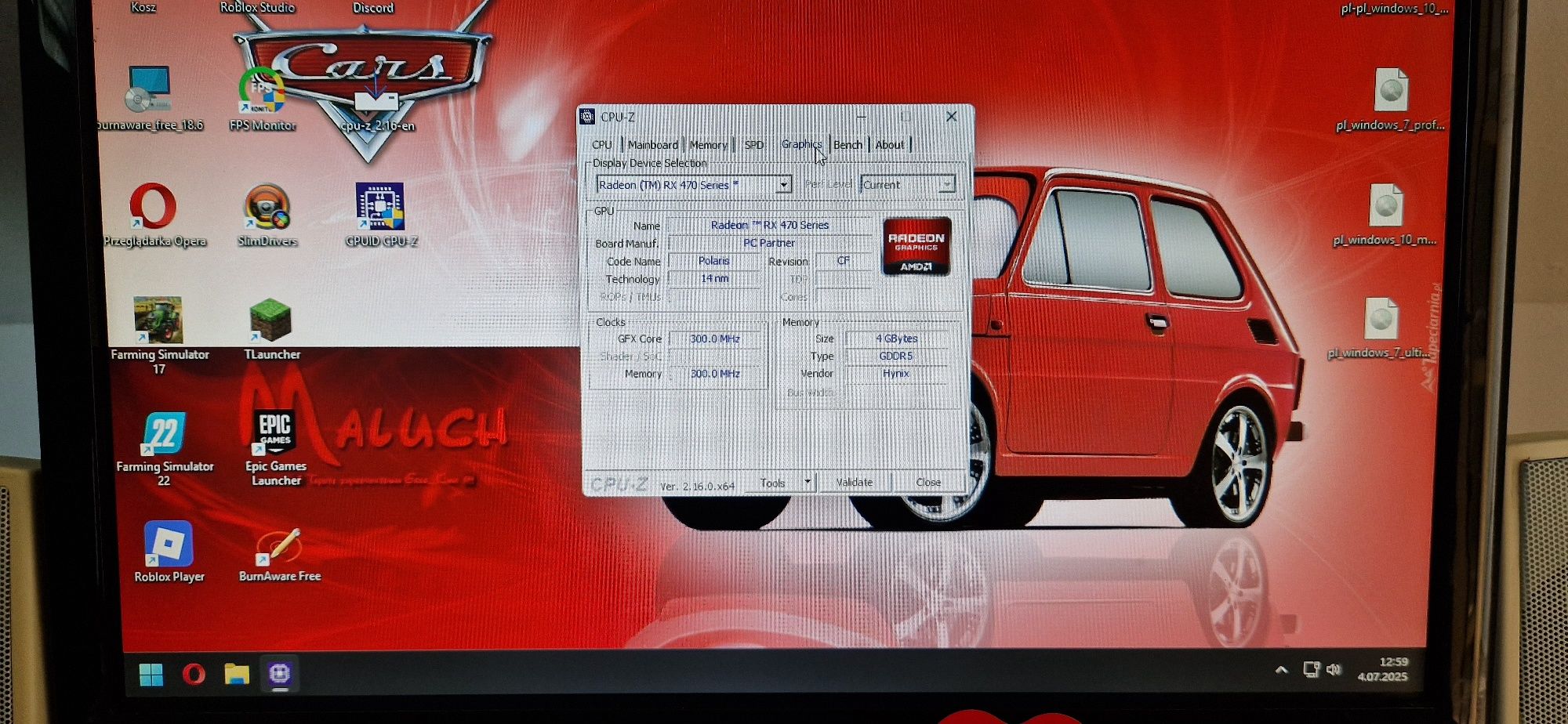Open the Farming Simulator 17 shortcut
The height and width of the screenshot is (724, 1568).
pos(159,335)
